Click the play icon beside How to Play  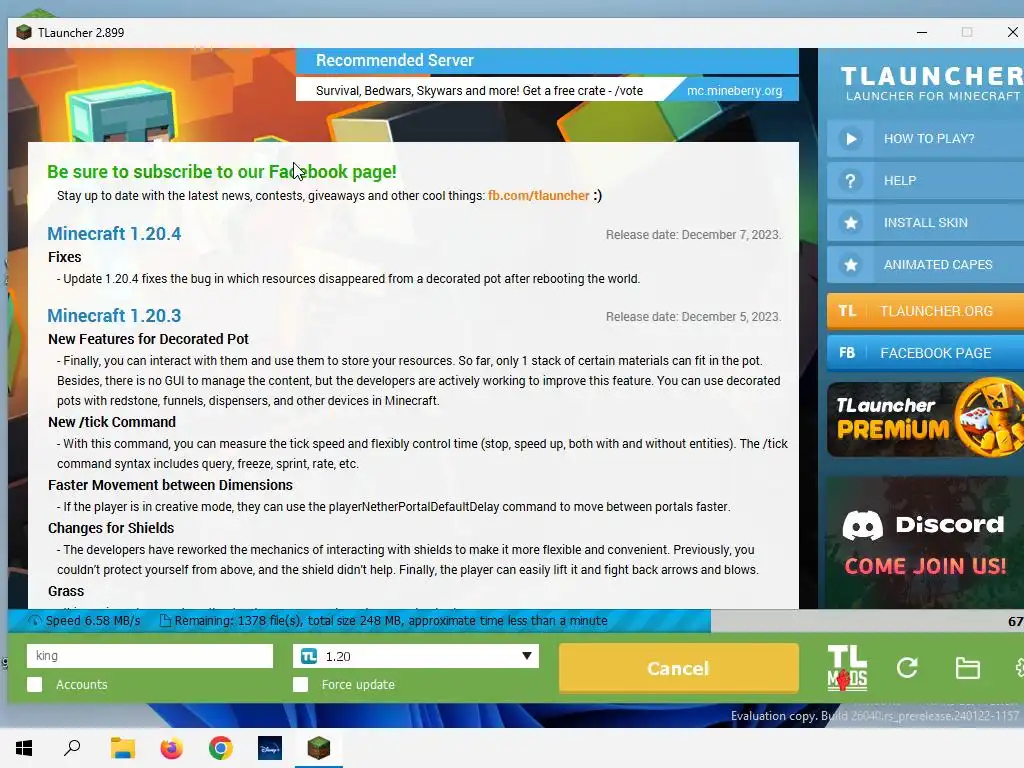[x=850, y=138]
